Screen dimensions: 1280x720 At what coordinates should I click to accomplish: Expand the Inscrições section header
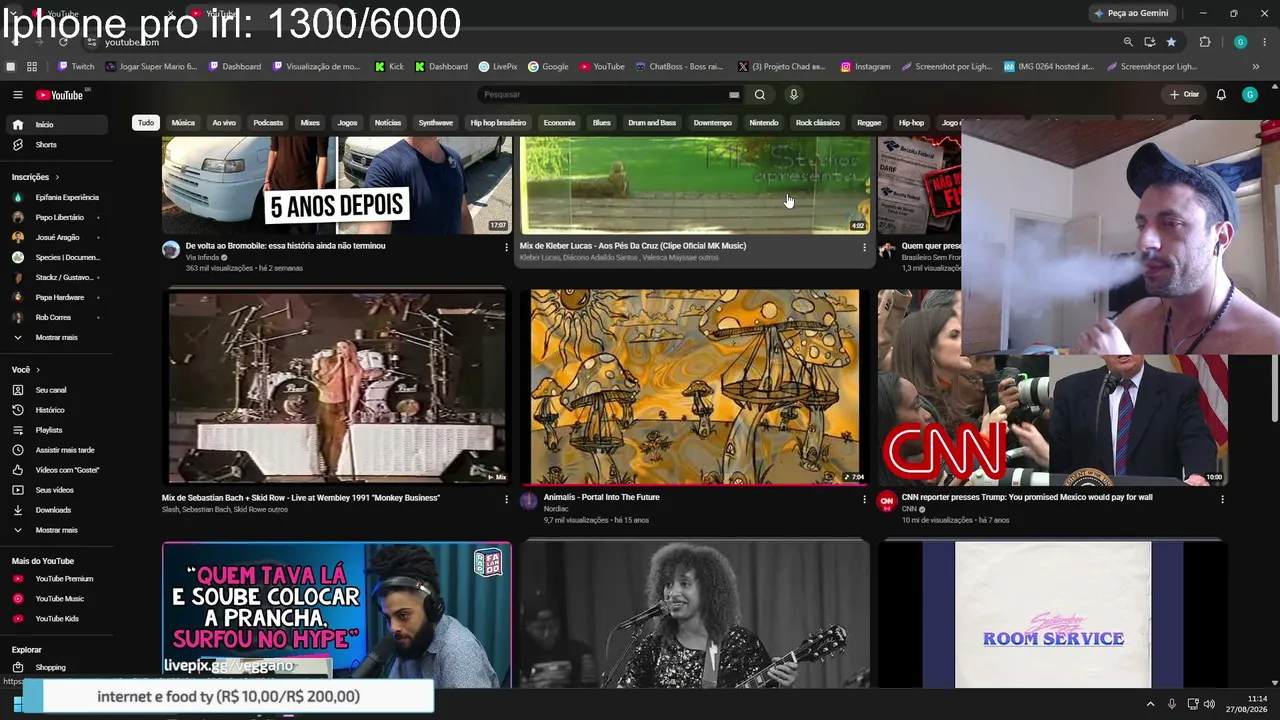point(34,177)
